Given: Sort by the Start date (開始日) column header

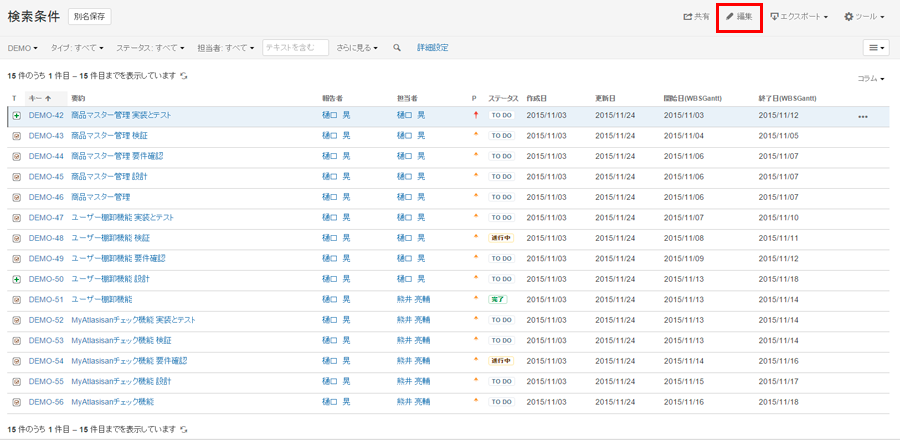Looking at the screenshot, I should [x=693, y=99].
